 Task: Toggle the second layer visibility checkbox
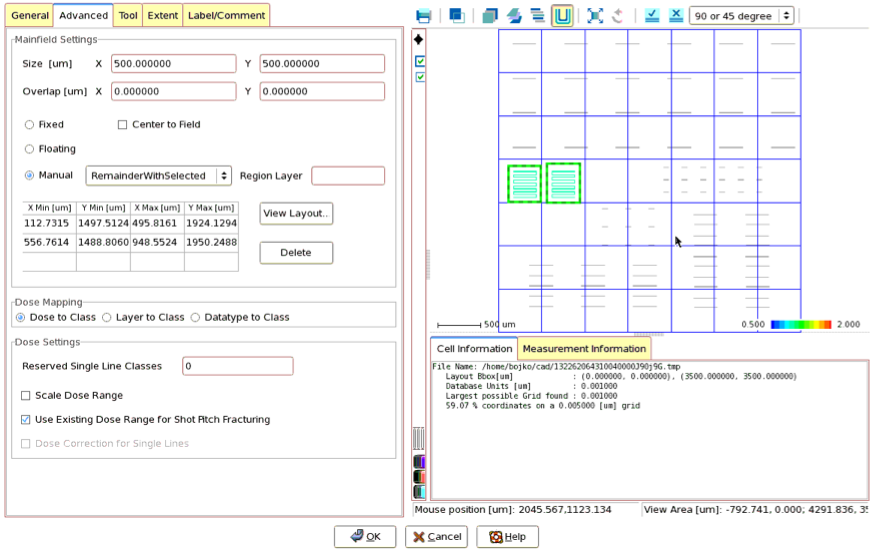420,77
